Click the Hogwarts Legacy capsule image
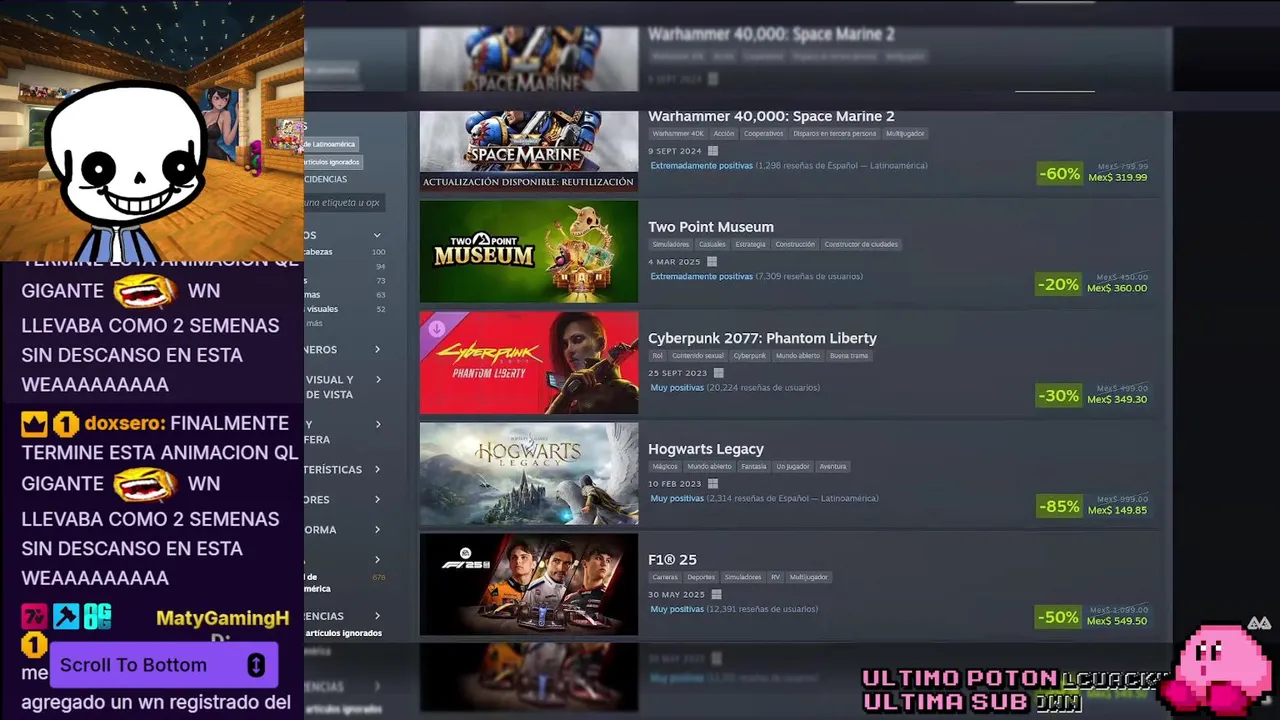The image size is (1280, 720). (x=529, y=473)
